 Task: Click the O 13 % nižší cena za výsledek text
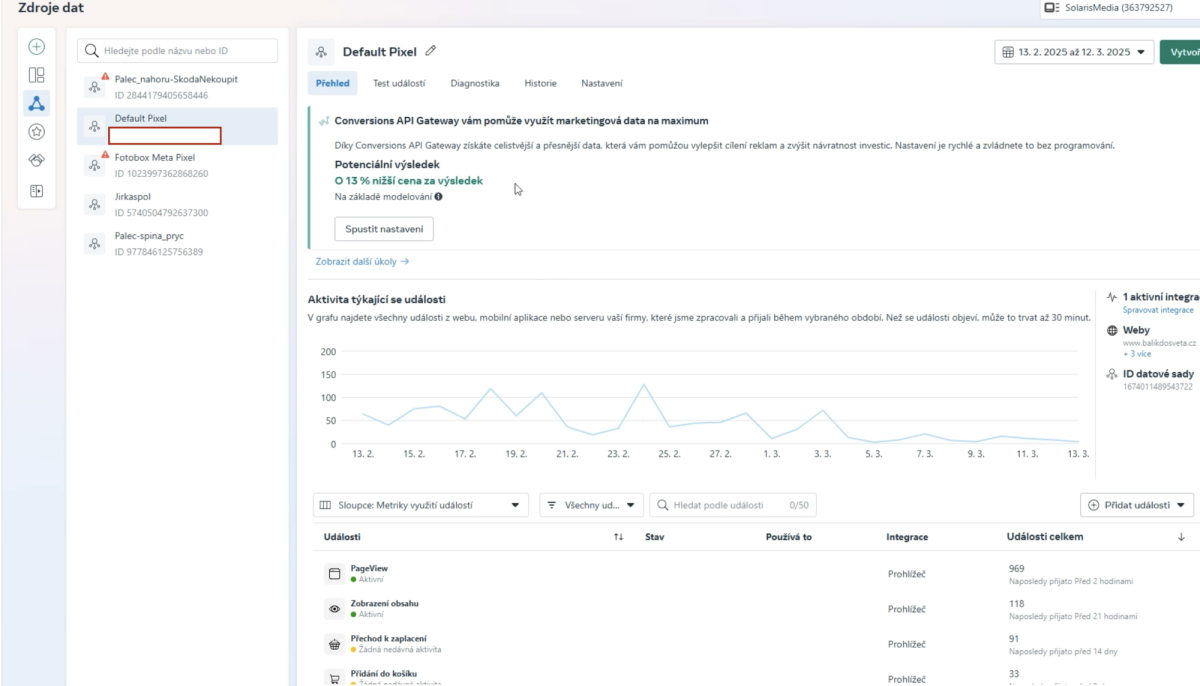pyautogui.click(x=409, y=181)
